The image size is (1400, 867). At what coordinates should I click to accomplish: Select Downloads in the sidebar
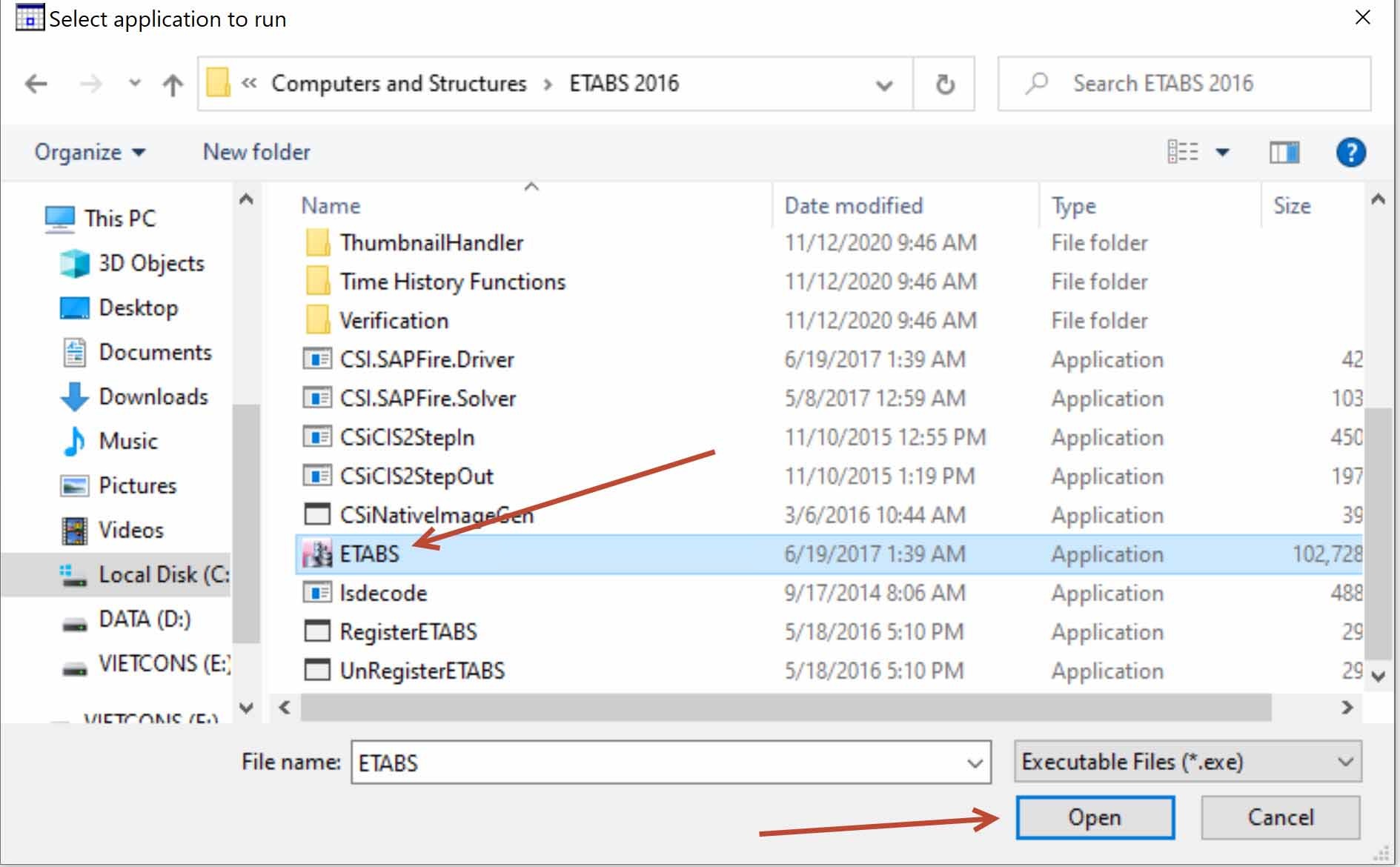152,396
